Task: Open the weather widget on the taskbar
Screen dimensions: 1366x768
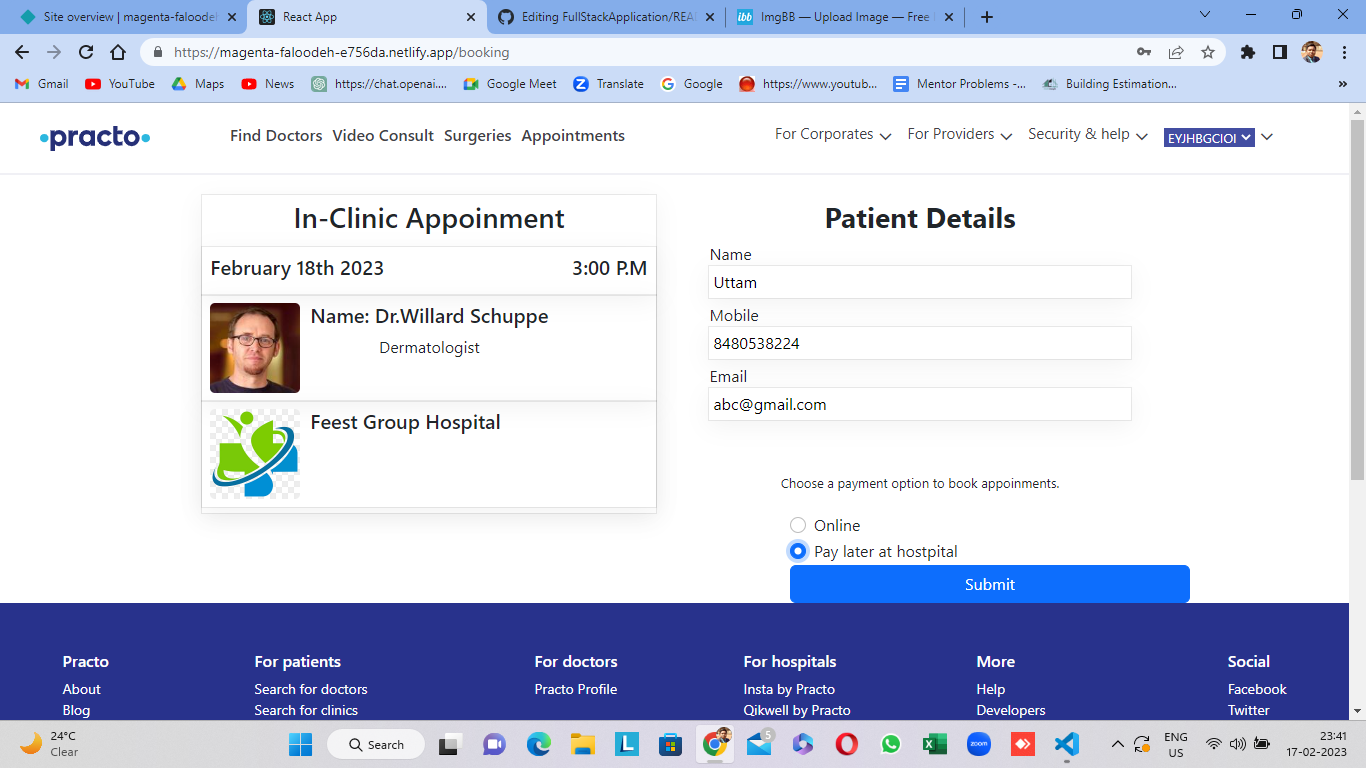Action: pos(48,744)
